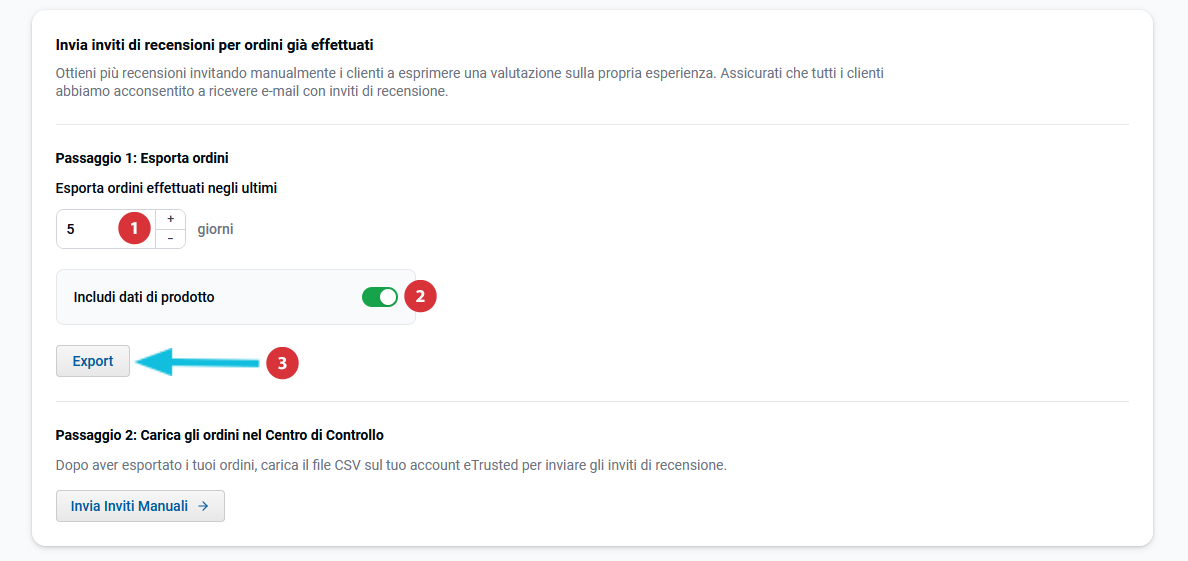
Task: Click the plus button to increase days
Action: [170, 219]
